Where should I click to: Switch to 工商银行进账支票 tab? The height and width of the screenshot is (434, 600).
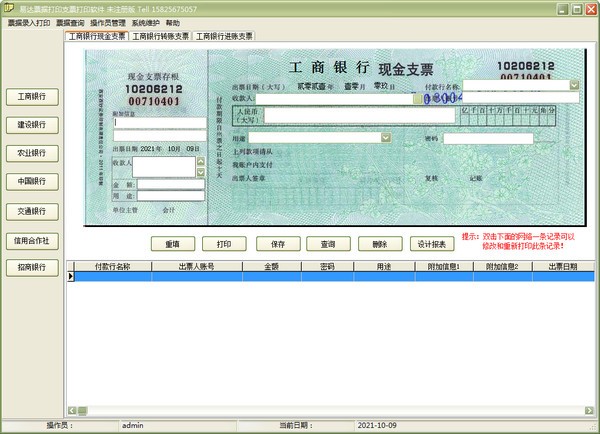224,36
